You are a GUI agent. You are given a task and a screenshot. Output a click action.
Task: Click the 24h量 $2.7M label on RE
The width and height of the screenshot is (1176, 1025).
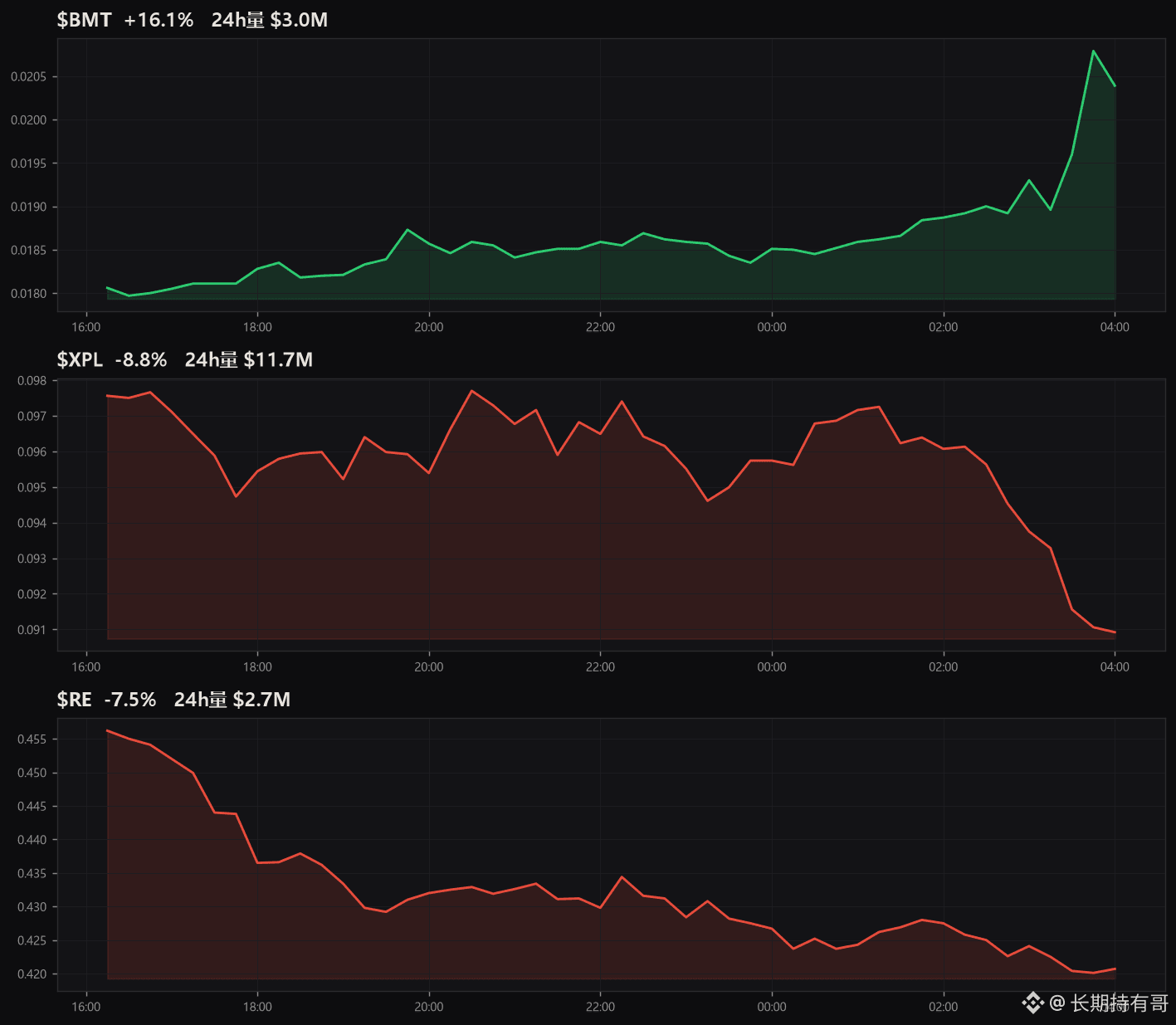(232, 700)
